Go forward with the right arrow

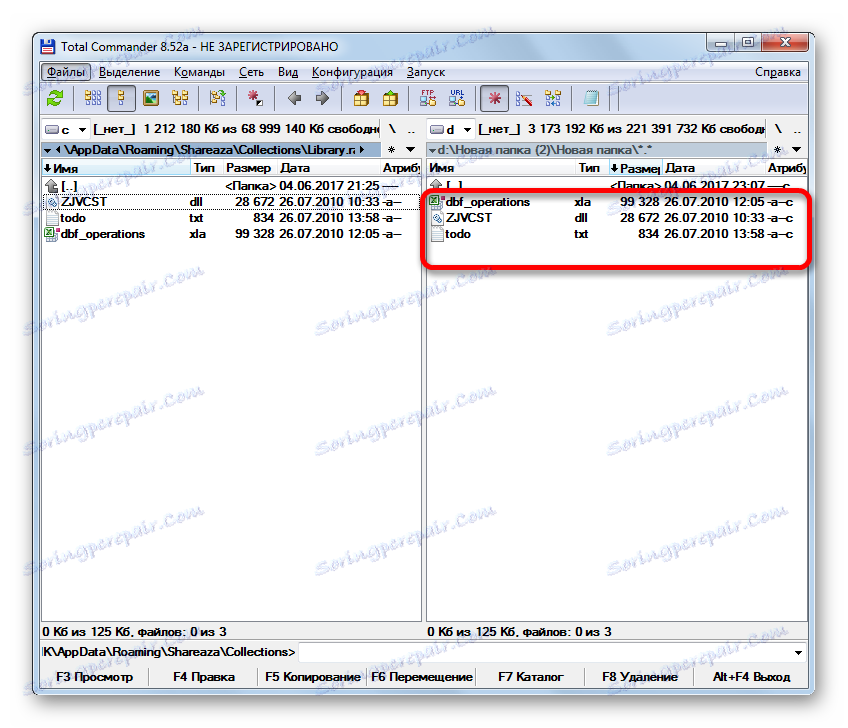point(322,98)
